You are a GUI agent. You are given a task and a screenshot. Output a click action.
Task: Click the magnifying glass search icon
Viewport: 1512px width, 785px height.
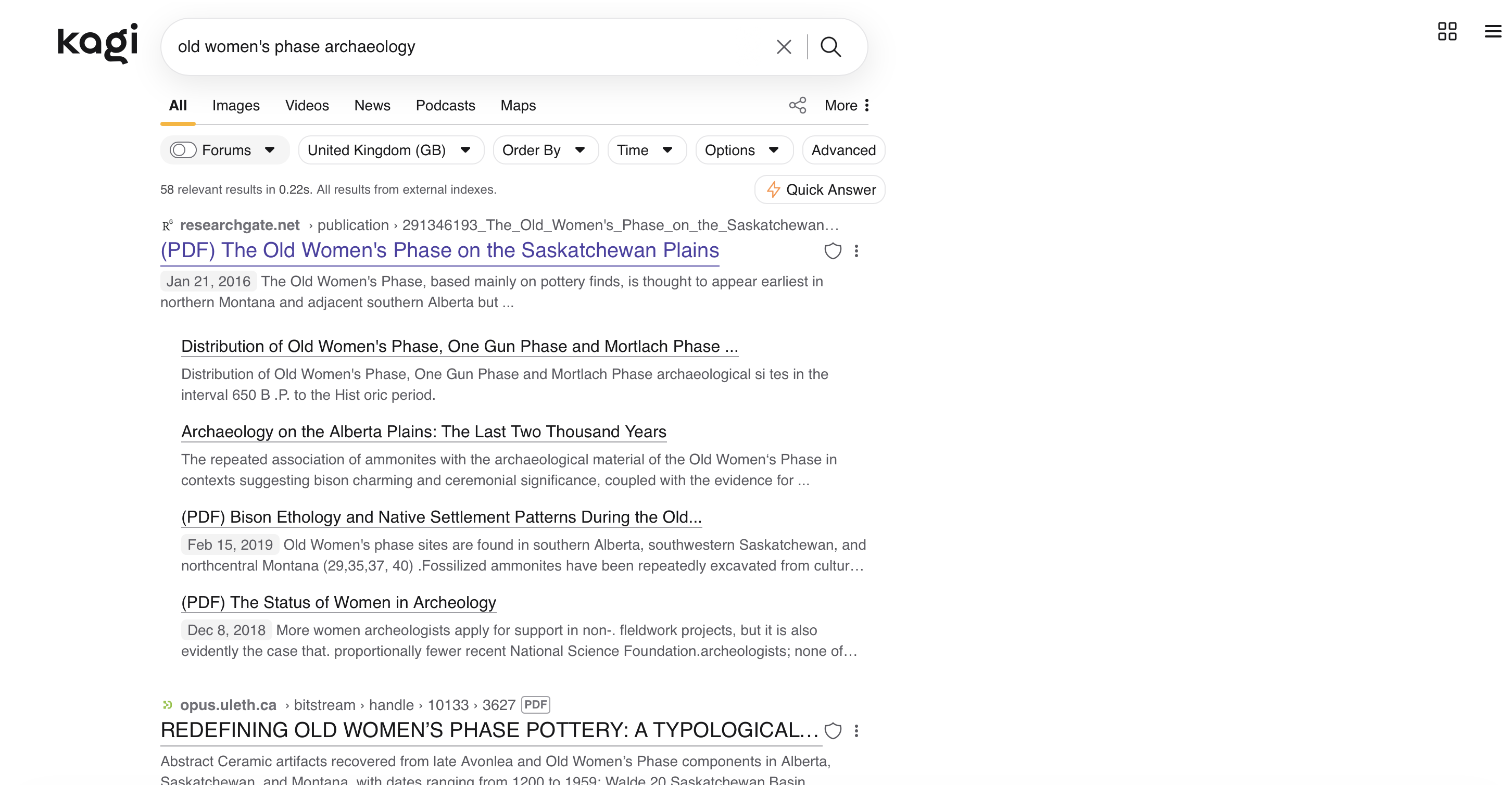point(830,47)
